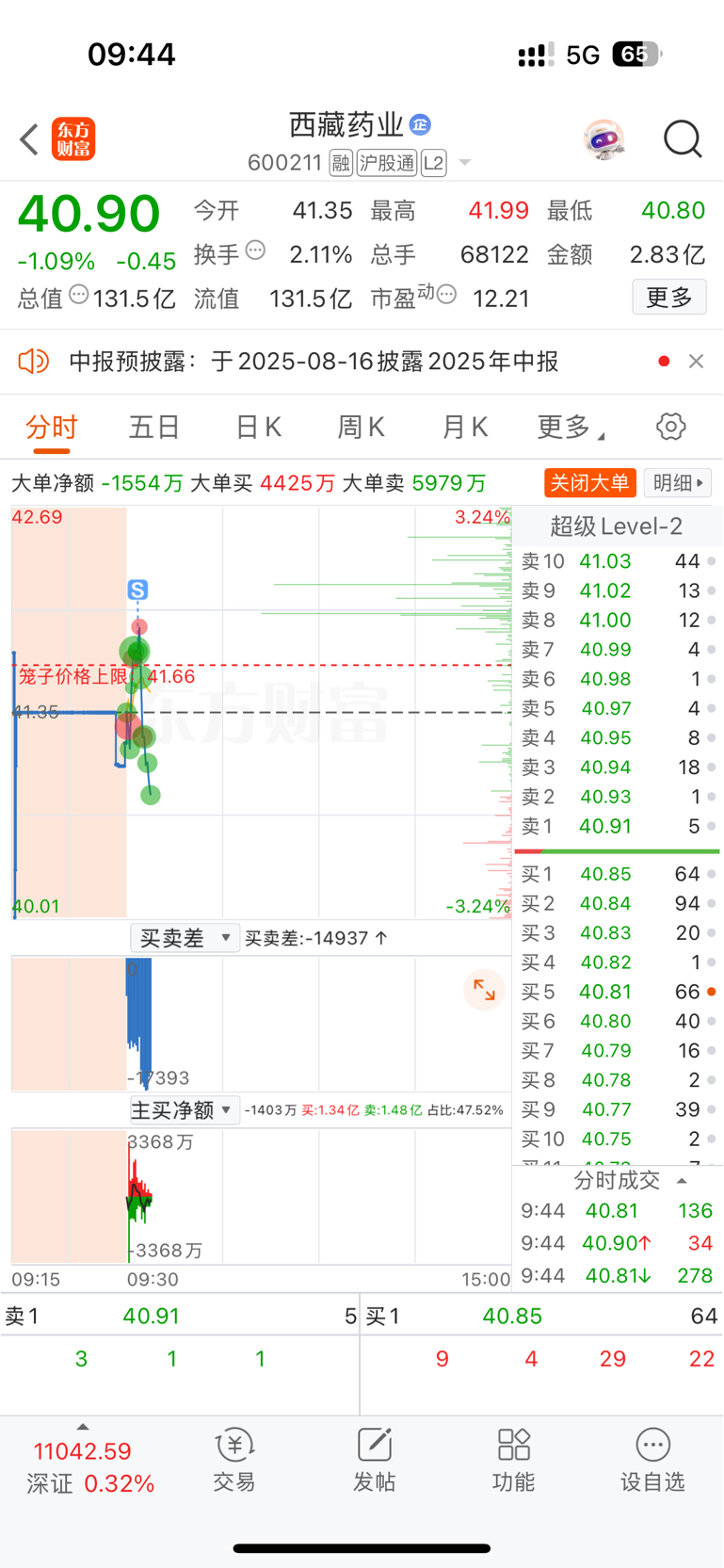Open the robot assistant avatar

pos(603,139)
